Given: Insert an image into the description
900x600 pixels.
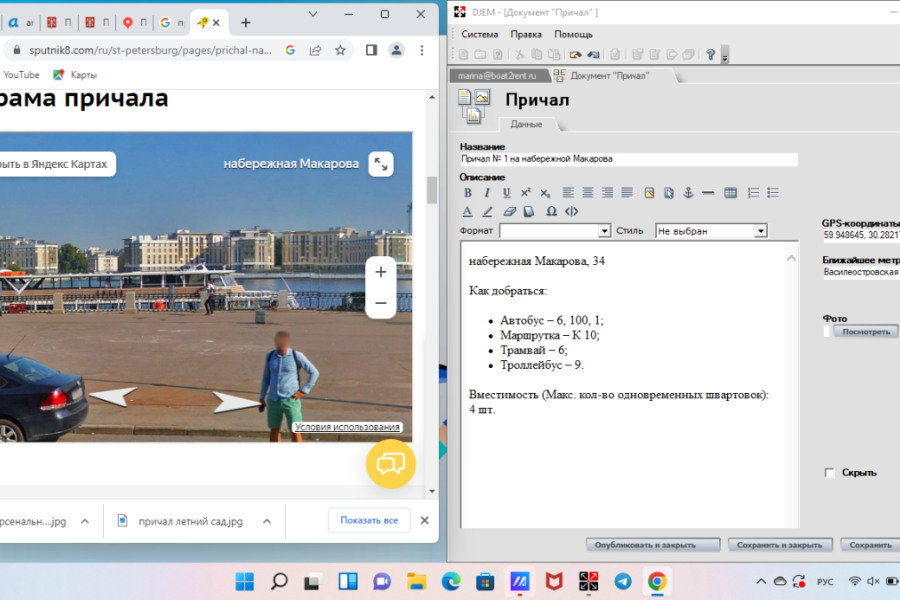Looking at the screenshot, I should click(649, 193).
